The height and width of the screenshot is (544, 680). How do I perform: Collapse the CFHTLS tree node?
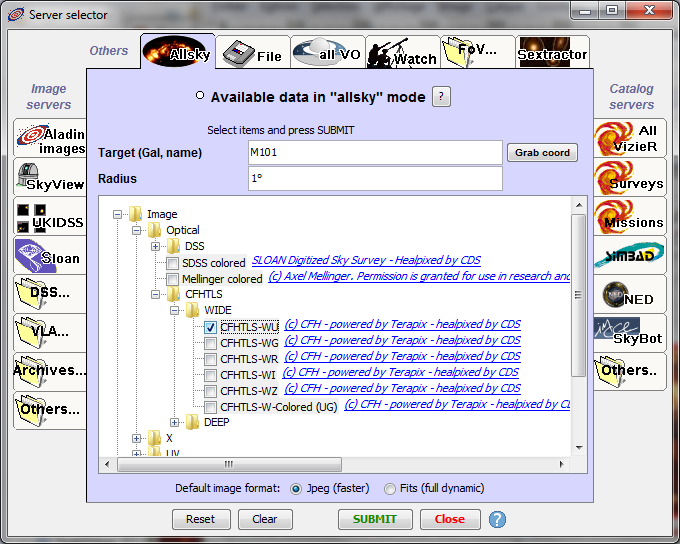[x=155, y=294]
